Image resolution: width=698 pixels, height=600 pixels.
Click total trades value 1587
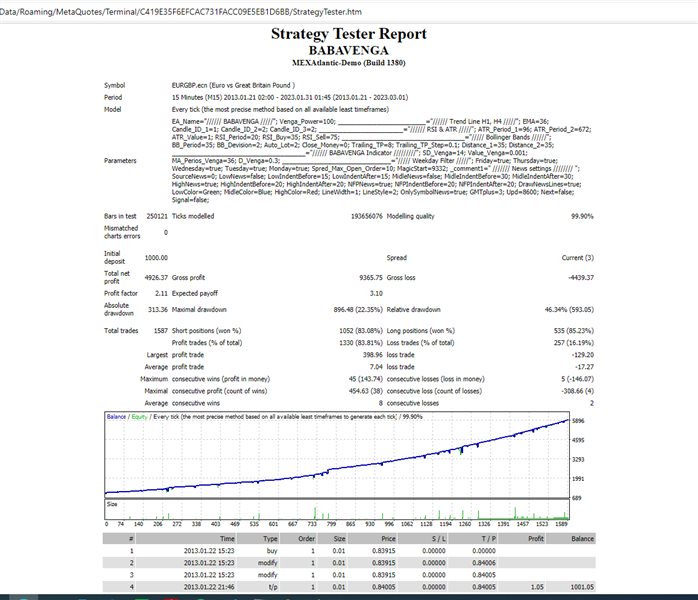coord(161,331)
